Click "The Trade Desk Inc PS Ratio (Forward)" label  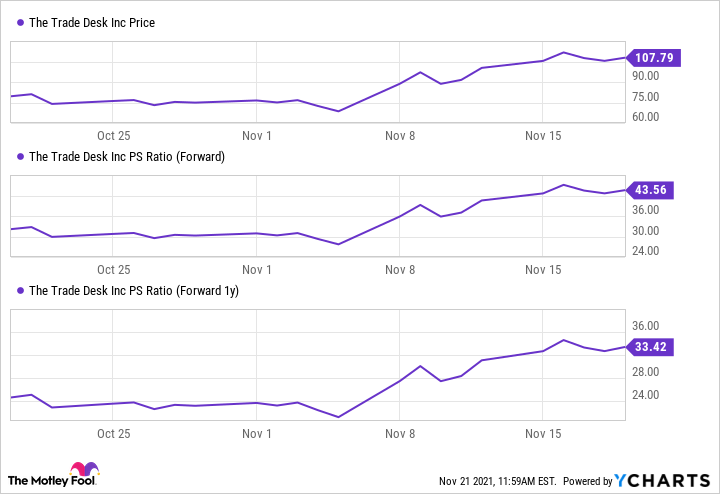click(127, 156)
